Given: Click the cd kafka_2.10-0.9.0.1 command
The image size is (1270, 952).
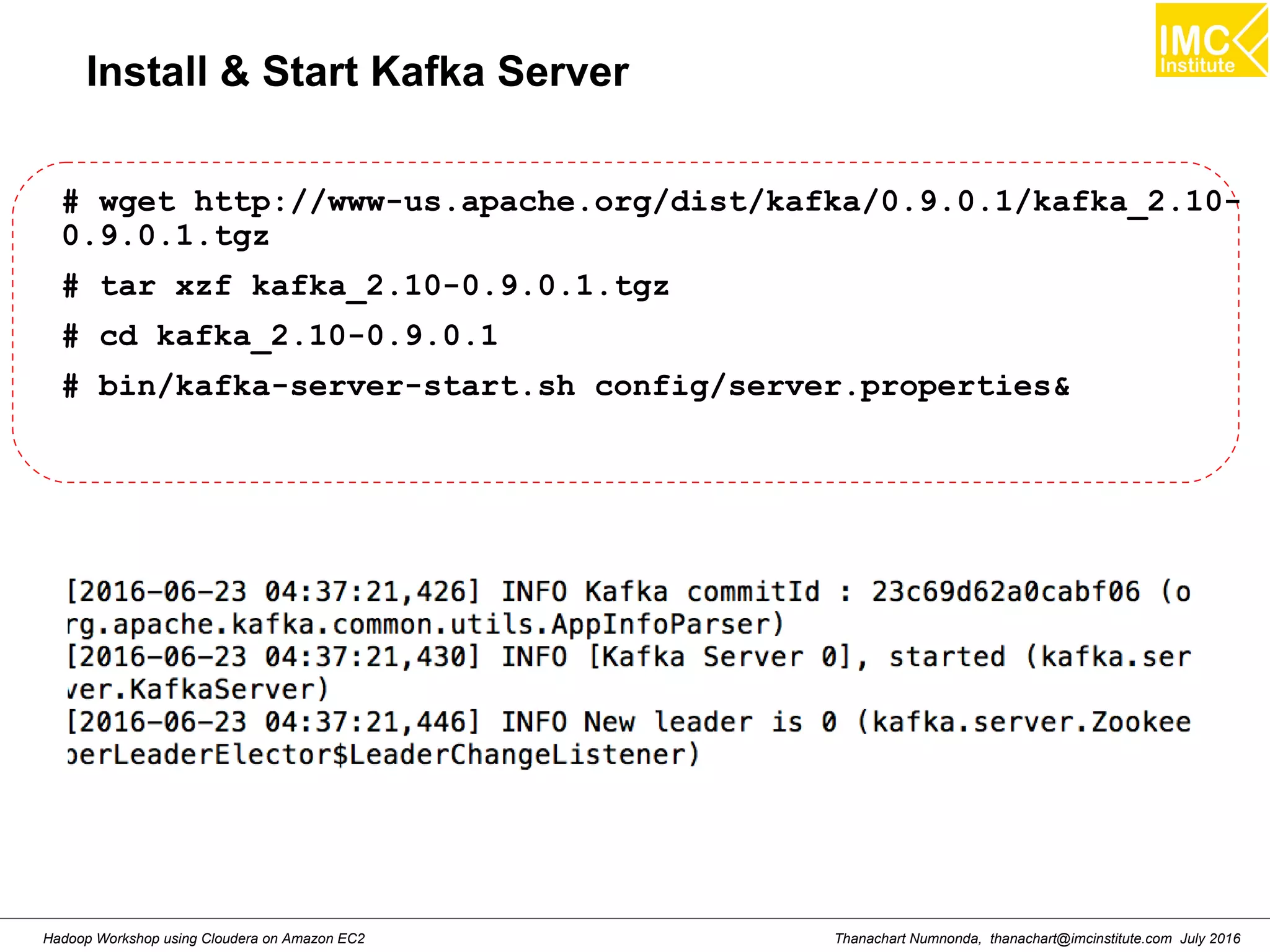Looking at the screenshot, I should click(280, 337).
